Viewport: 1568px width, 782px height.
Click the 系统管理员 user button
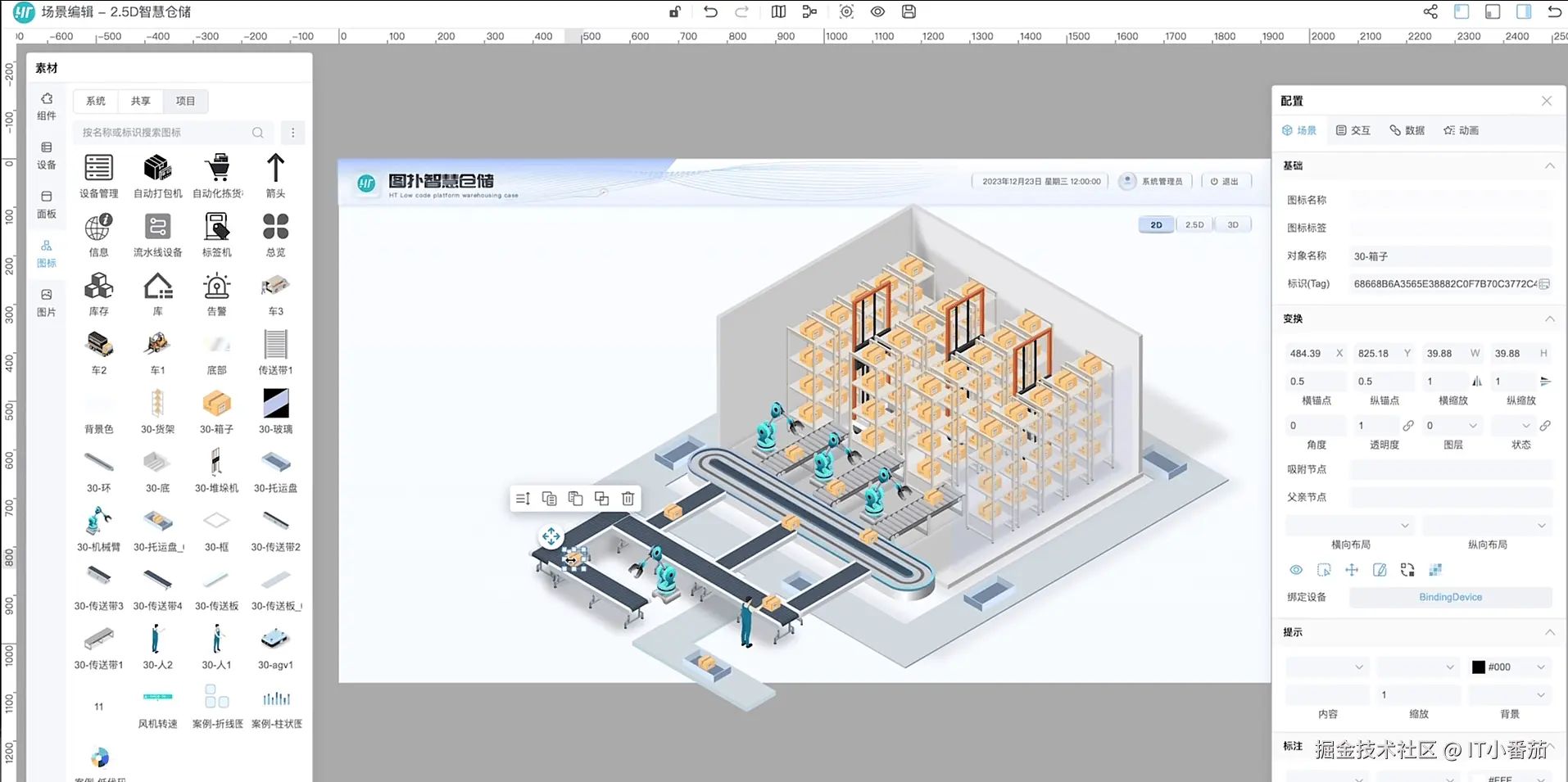[1154, 182]
